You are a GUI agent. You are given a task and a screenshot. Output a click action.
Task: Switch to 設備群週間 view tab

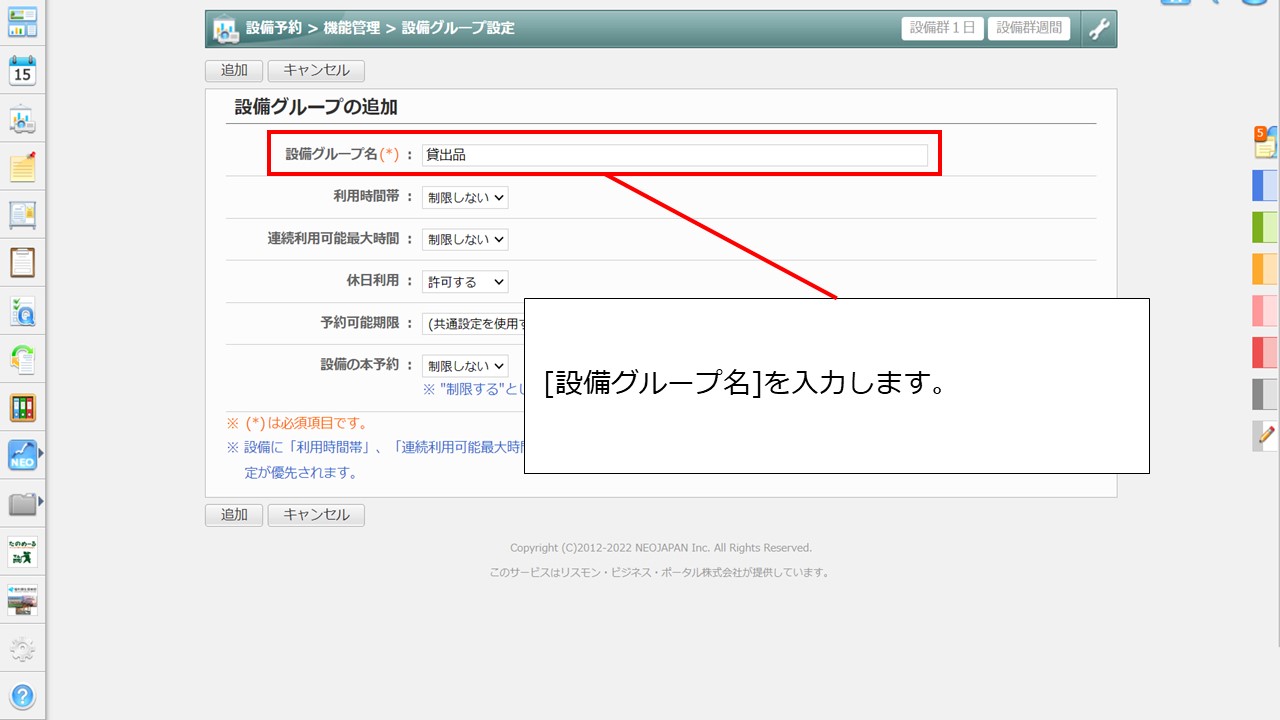pyautogui.click(x=1029, y=28)
